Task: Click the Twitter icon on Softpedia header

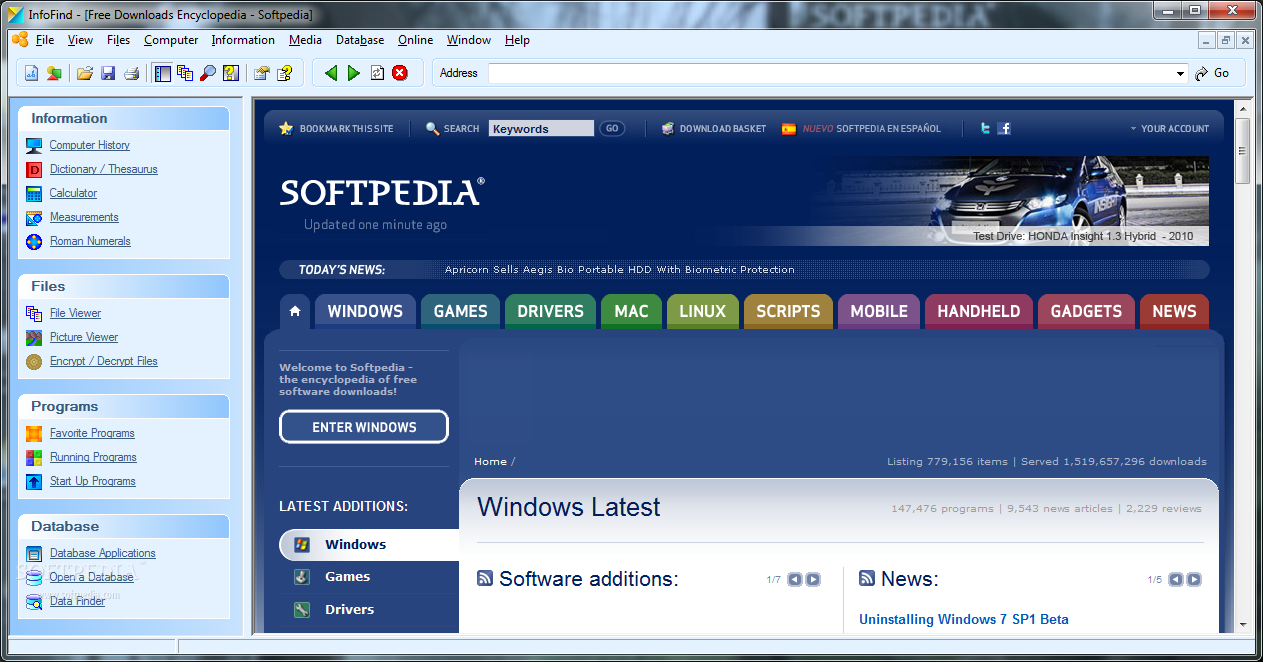Action: point(985,128)
